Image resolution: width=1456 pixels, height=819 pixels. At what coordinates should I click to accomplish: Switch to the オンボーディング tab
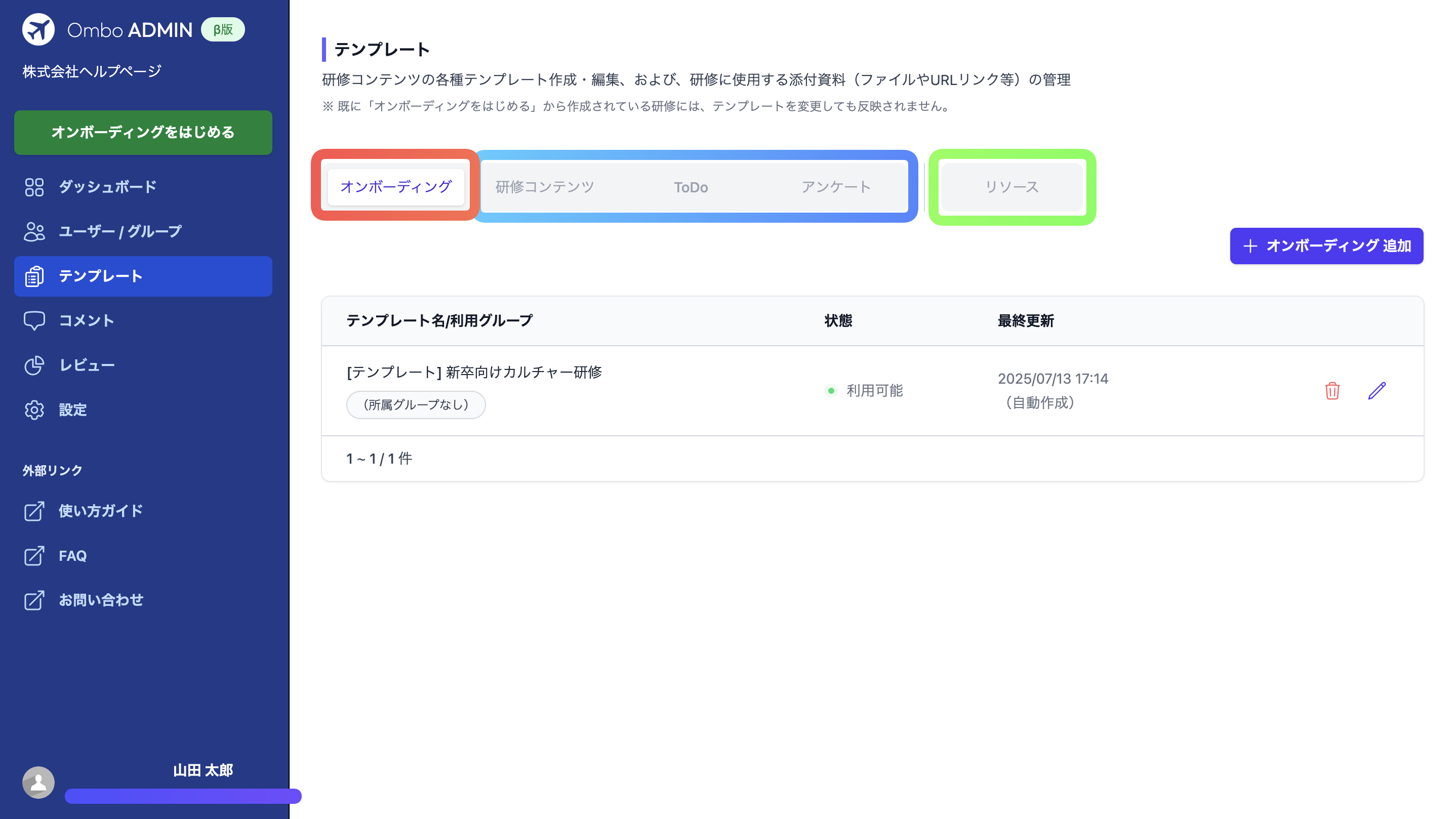396,186
